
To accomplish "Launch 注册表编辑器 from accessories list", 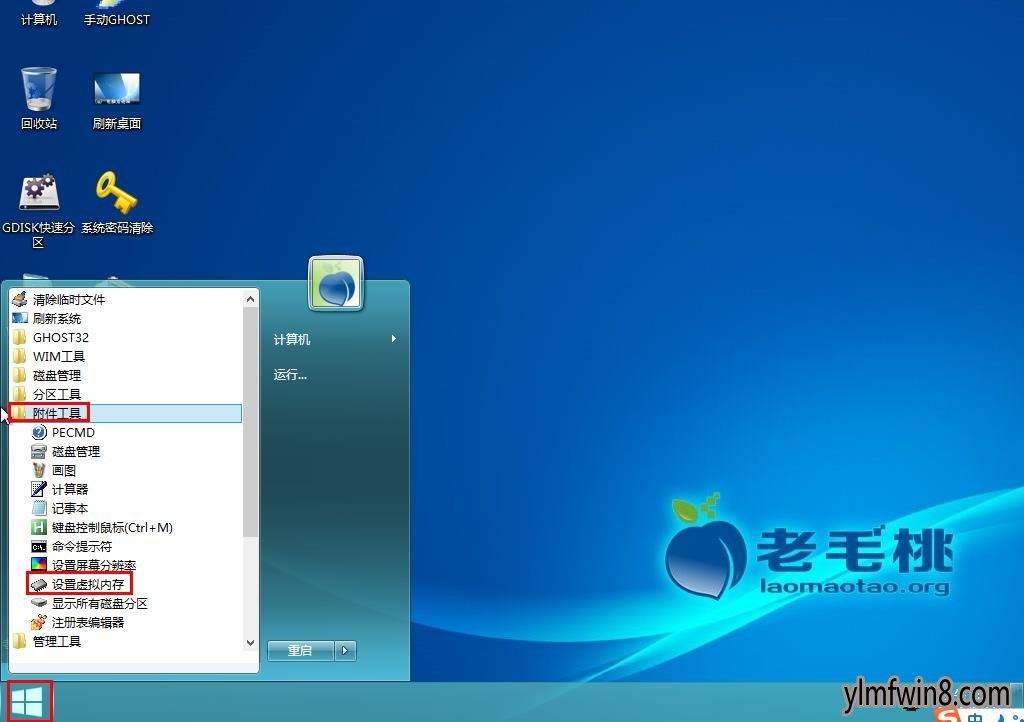I will tap(88, 622).
